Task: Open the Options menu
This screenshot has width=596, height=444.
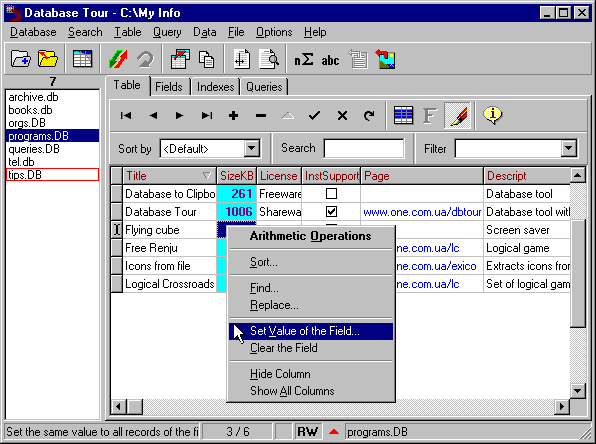Action: [274, 32]
